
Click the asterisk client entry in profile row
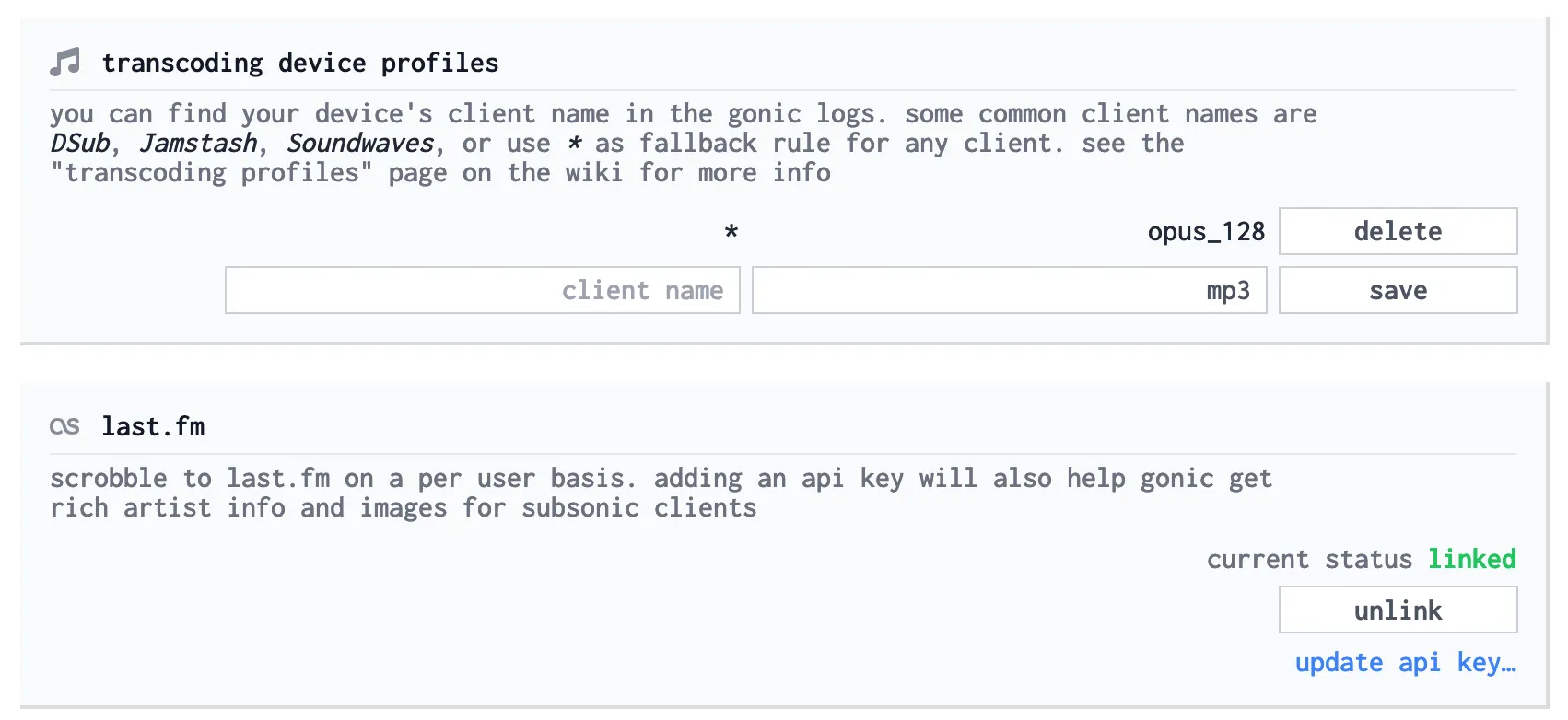731,231
